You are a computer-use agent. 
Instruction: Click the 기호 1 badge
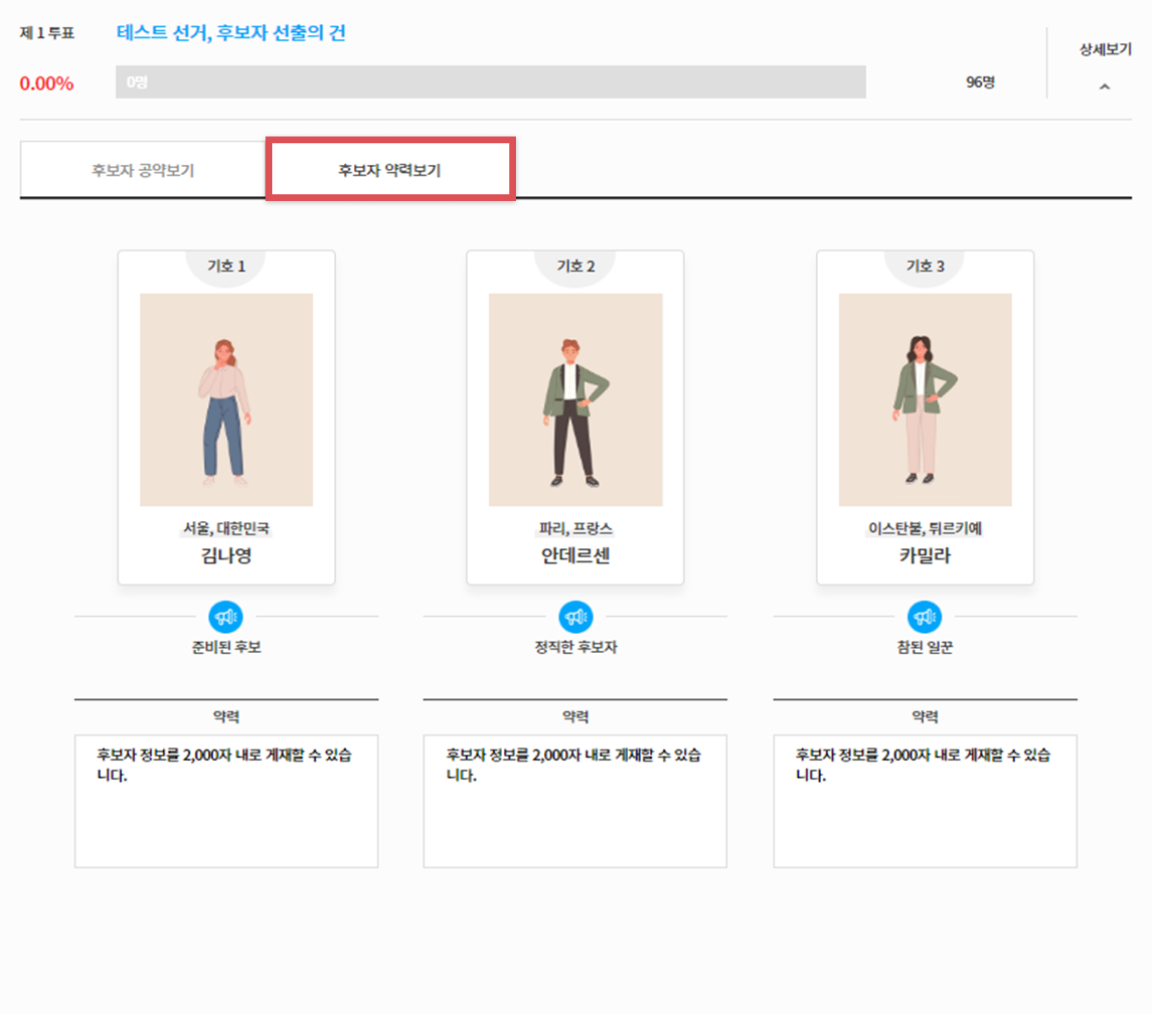coord(226,266)
